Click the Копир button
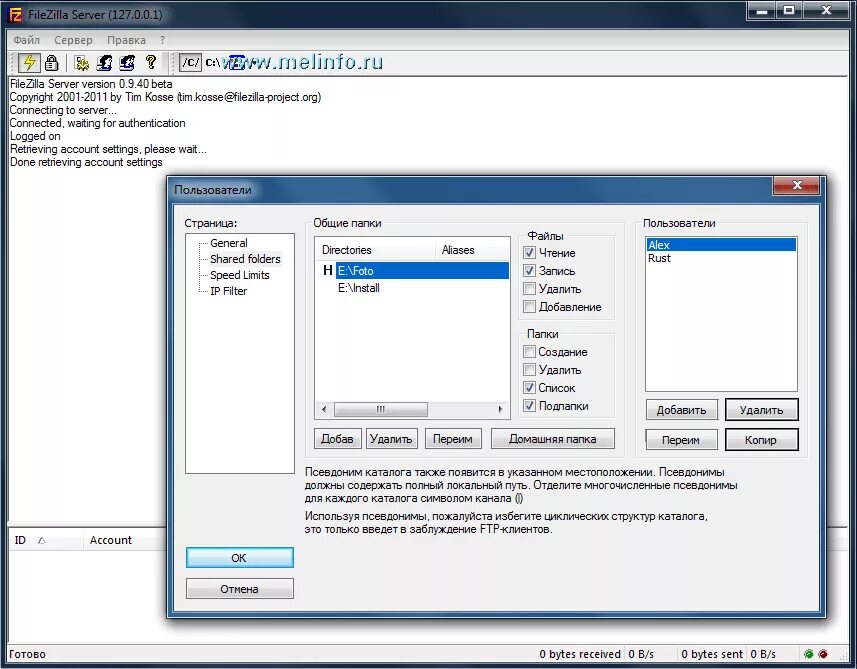Viewport: 857px width, 669px height. click(761, 439)
